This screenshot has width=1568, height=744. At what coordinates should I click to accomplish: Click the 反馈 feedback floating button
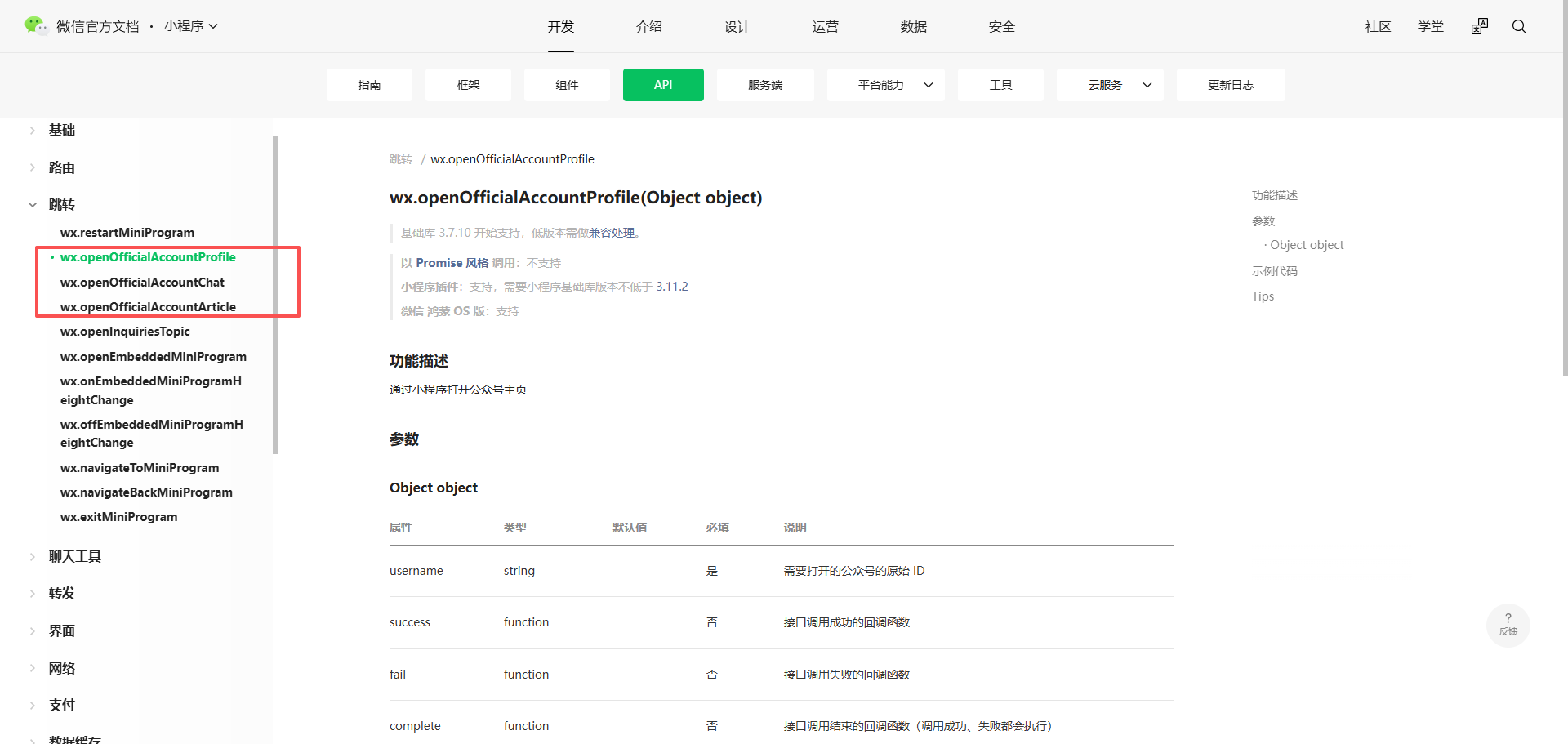pyautogui.click(x=1508, y=625)
